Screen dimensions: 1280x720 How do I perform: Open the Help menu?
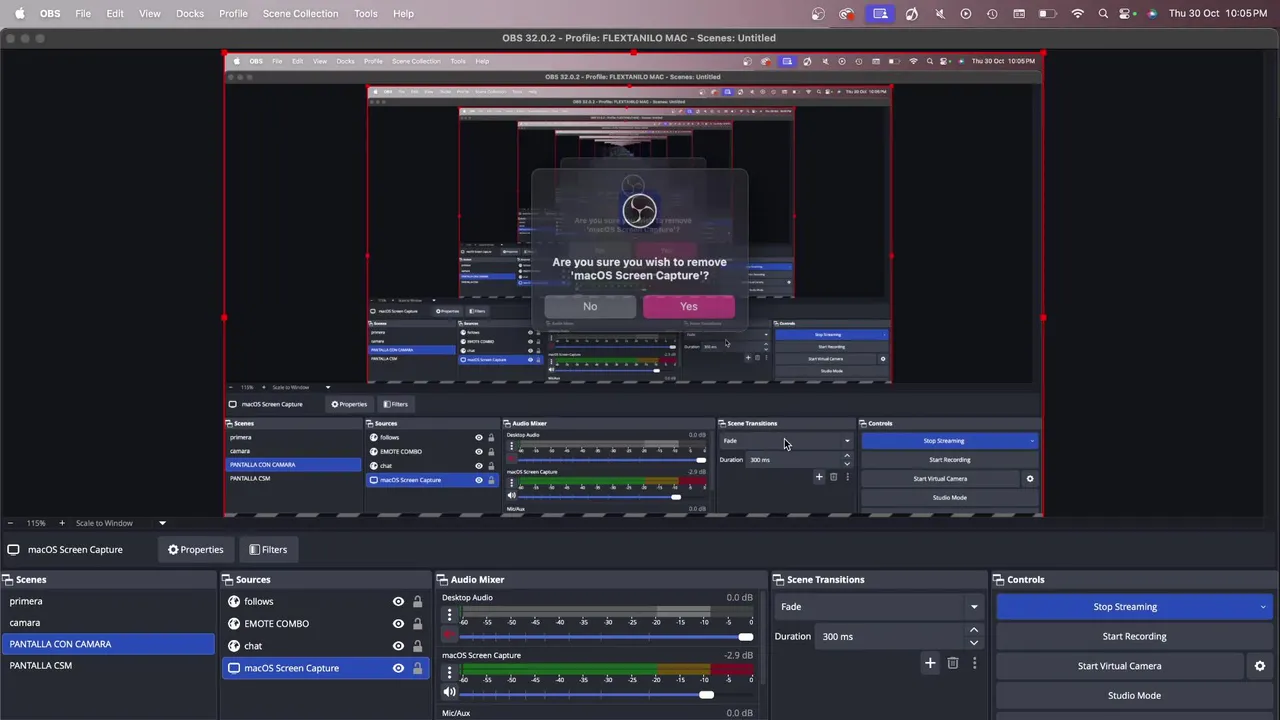(403, 14)
